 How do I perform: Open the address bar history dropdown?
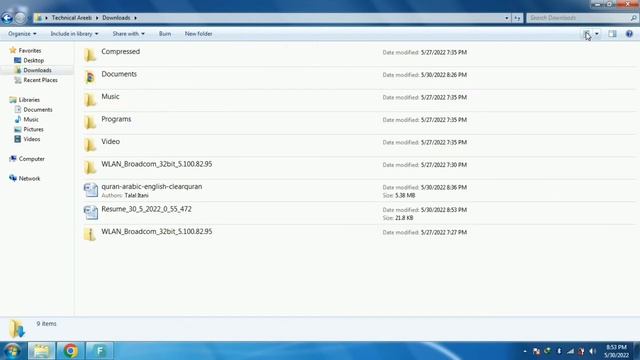click(507, 18)
